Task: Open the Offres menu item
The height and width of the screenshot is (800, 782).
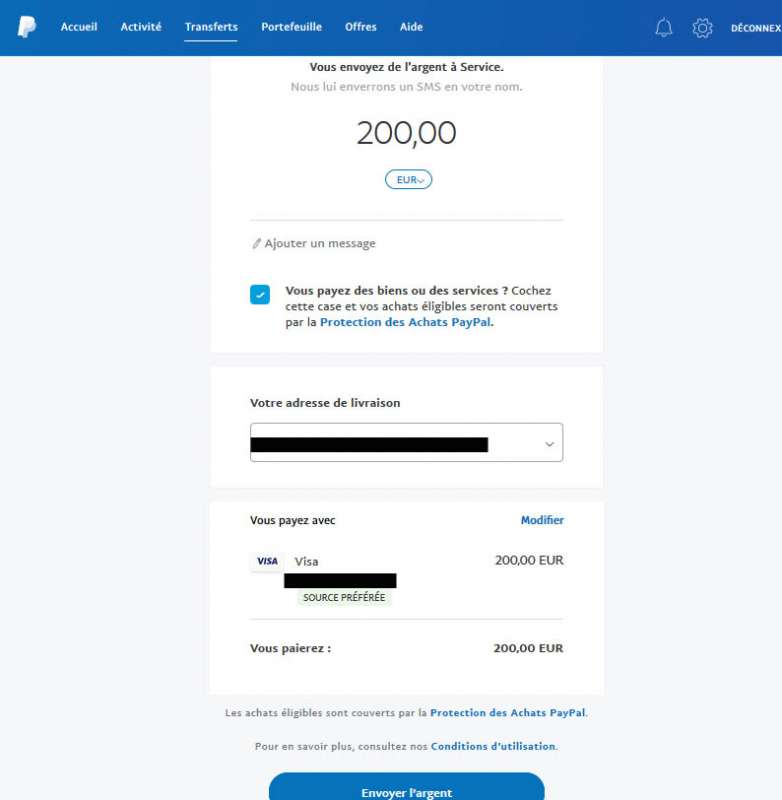Action: click(x=361, y=27)
